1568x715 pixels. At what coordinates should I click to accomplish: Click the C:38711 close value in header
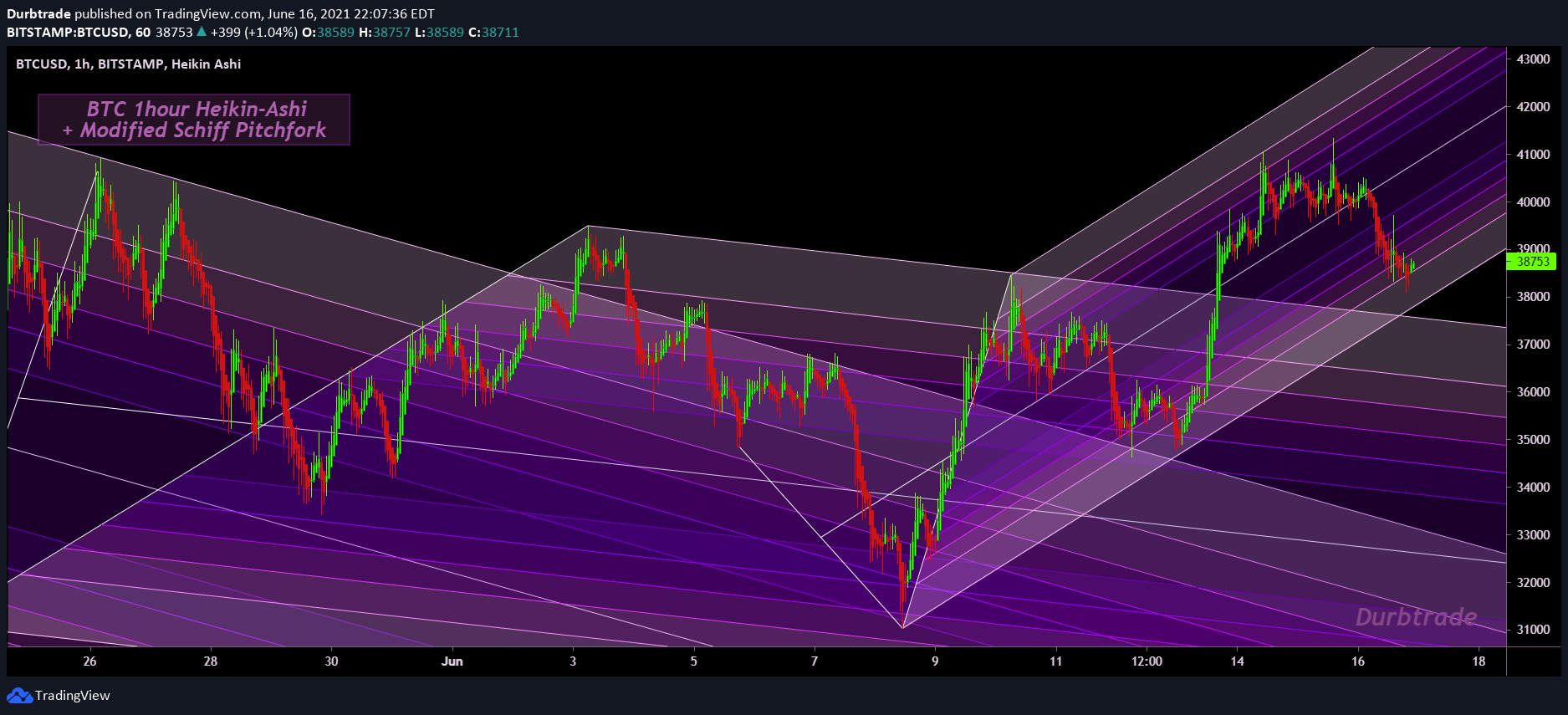tap(493, 33)
